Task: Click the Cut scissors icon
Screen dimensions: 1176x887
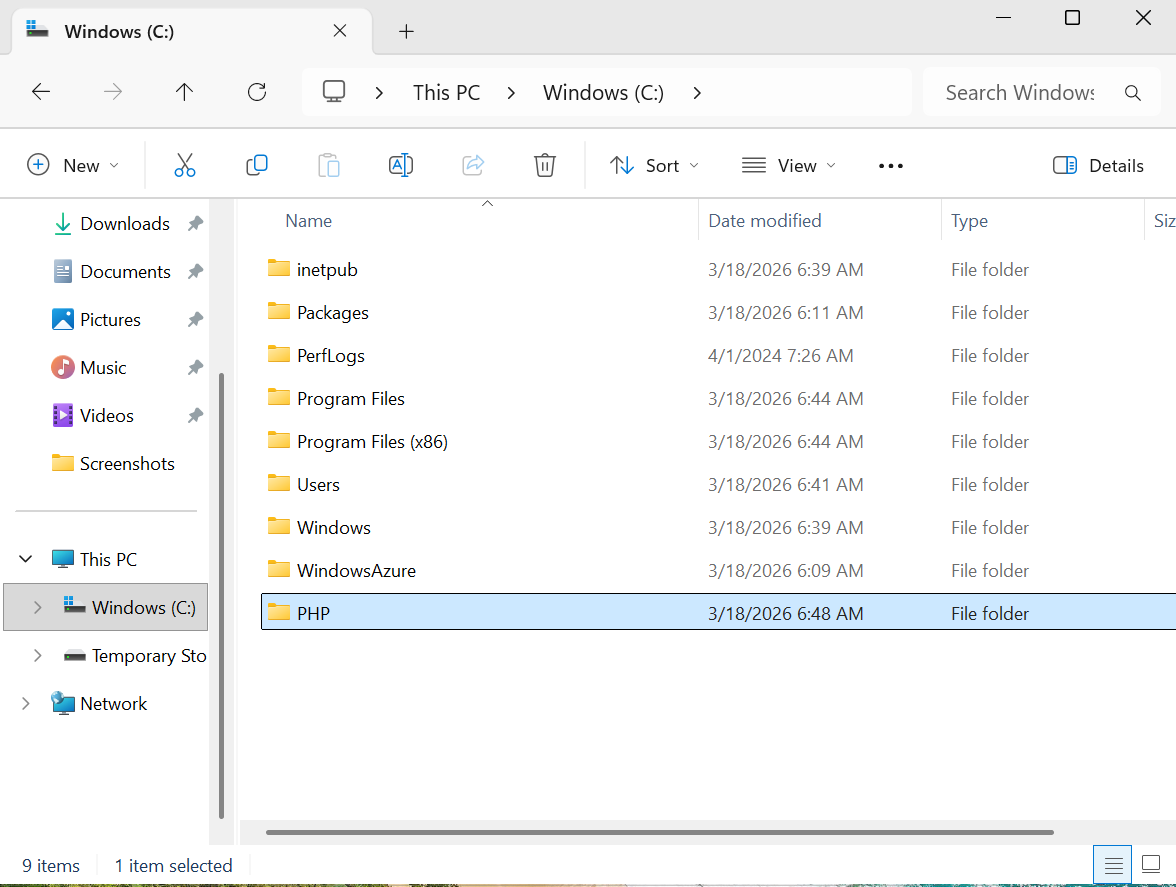Action: (x=184, y=165)
